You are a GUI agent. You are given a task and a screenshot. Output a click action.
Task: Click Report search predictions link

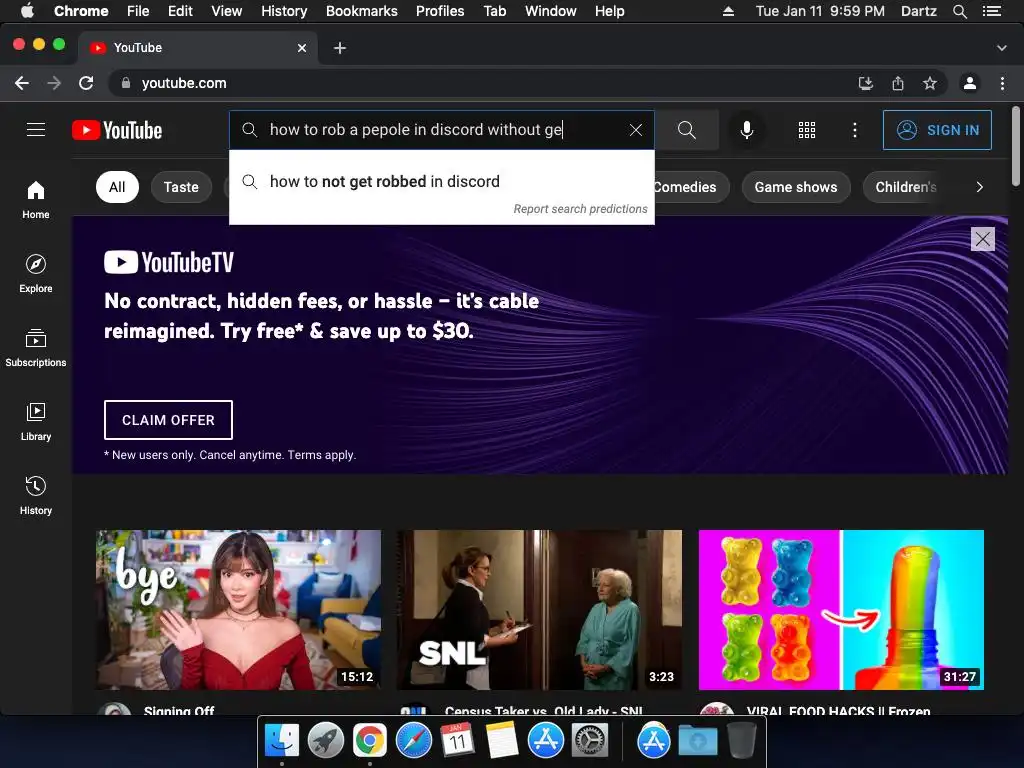point(580,209)
